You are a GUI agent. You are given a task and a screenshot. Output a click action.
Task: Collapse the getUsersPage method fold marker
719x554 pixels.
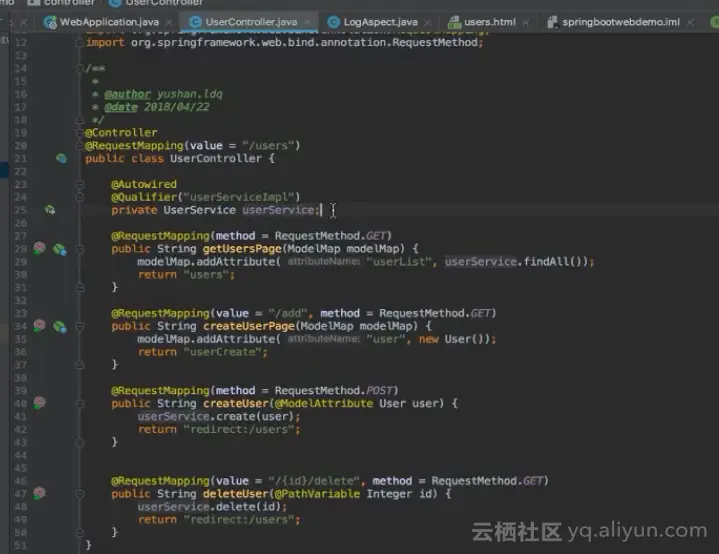pos(79,249)
